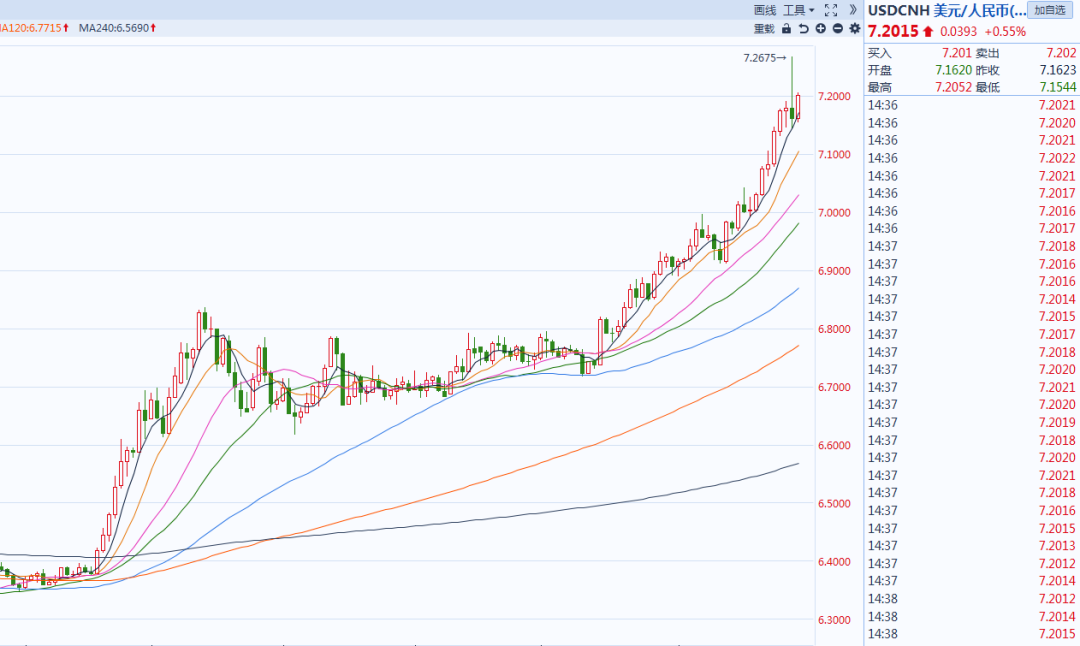Image resolution: width=1080 pixels, height=646 pixels.
Task: Click the +0.55% percent change
Action: pos(1005,32)
